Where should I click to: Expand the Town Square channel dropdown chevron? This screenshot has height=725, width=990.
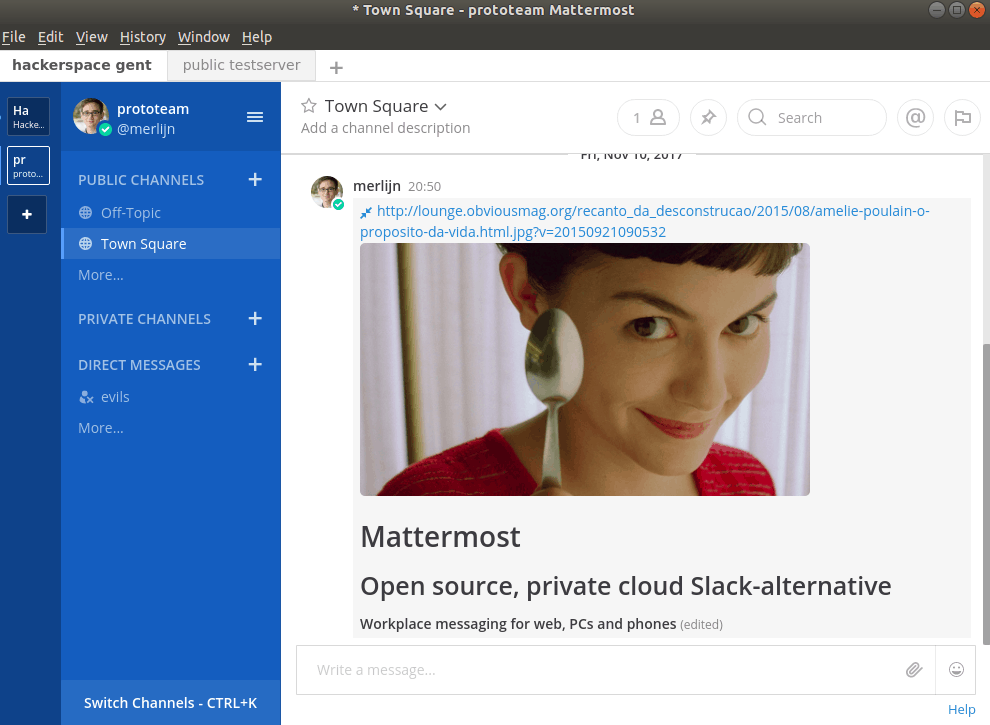point(441,107)
